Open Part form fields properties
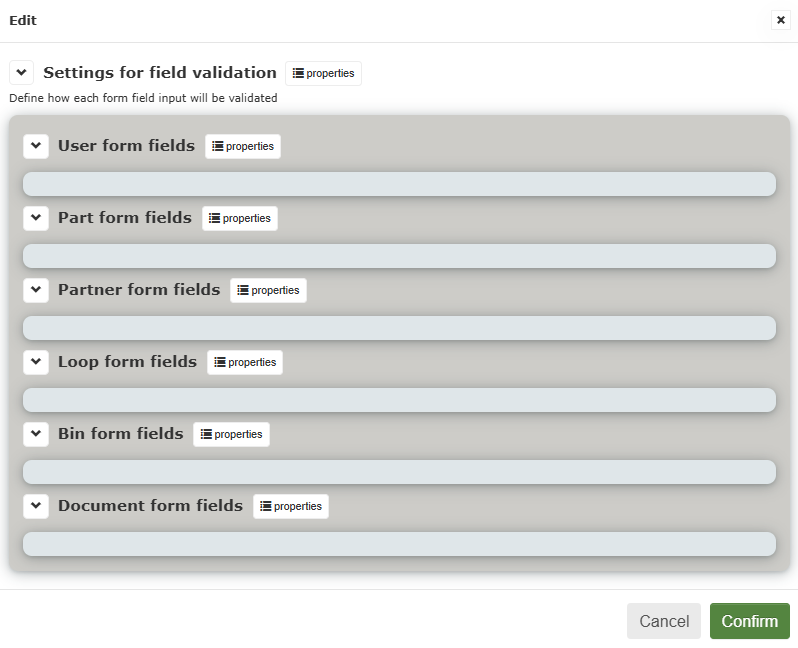The image size is (798, 648). coord(240,218)
